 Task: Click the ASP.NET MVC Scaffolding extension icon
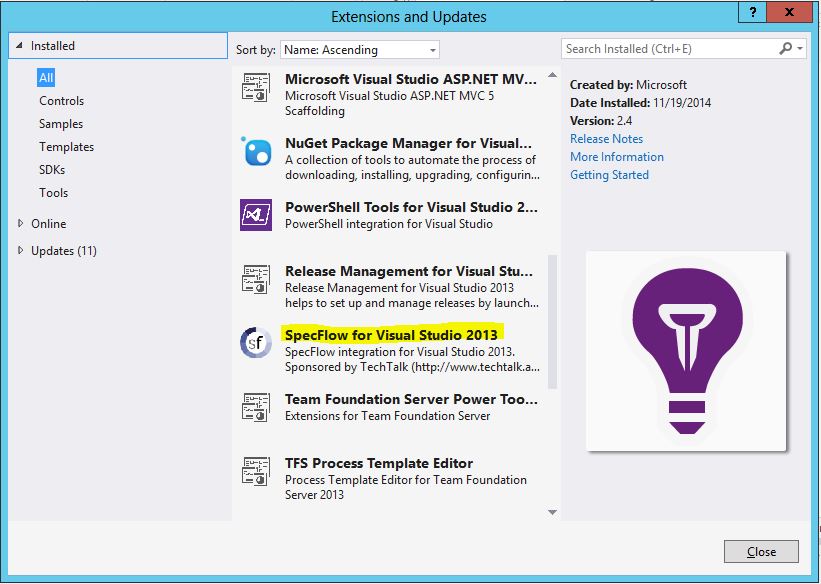(256, 87)
